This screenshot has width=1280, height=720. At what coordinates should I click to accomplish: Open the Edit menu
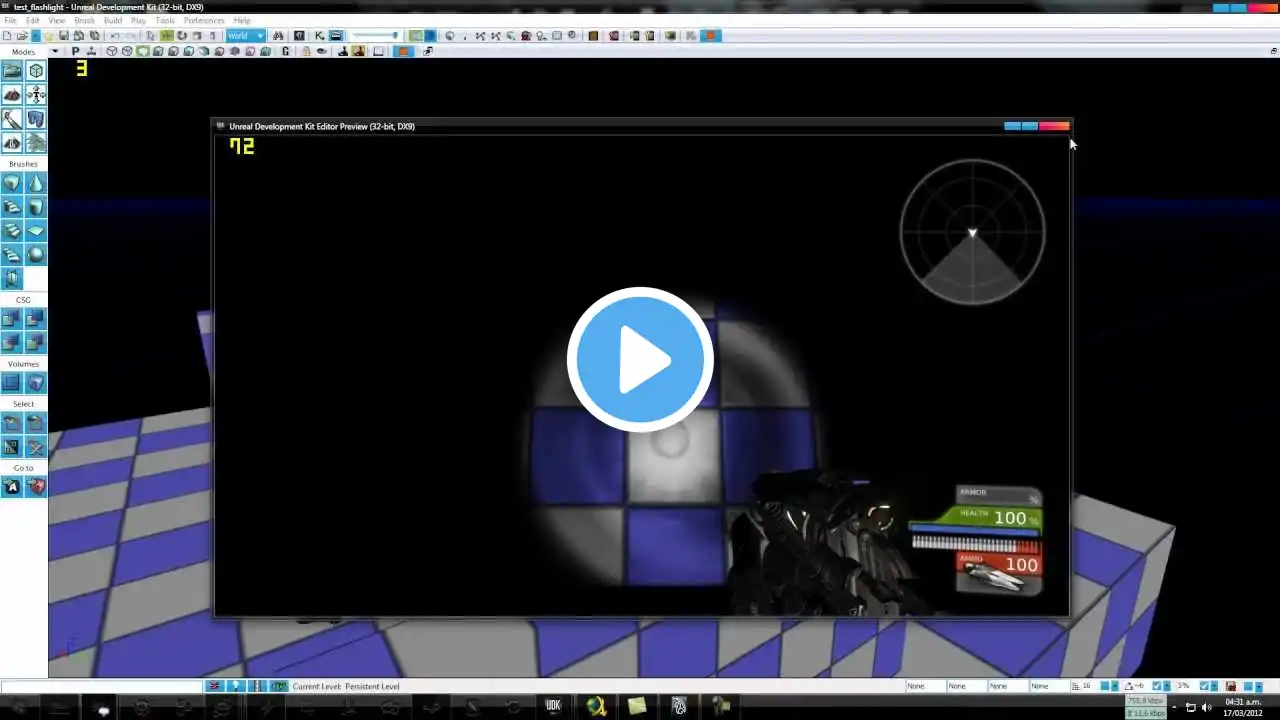[33, 20]
